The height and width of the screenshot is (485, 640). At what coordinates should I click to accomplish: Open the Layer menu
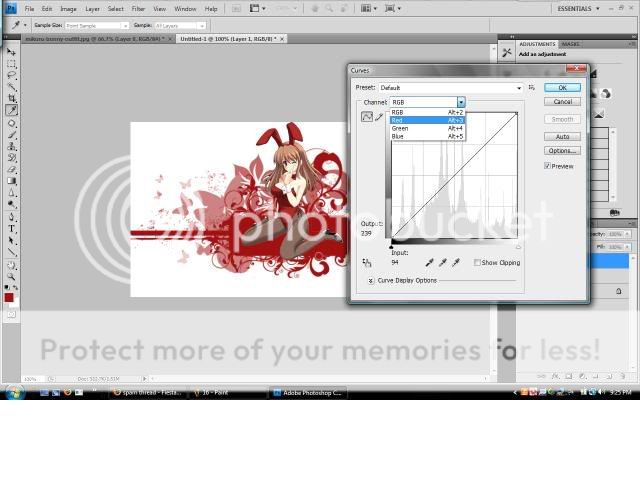coord(92,9)
